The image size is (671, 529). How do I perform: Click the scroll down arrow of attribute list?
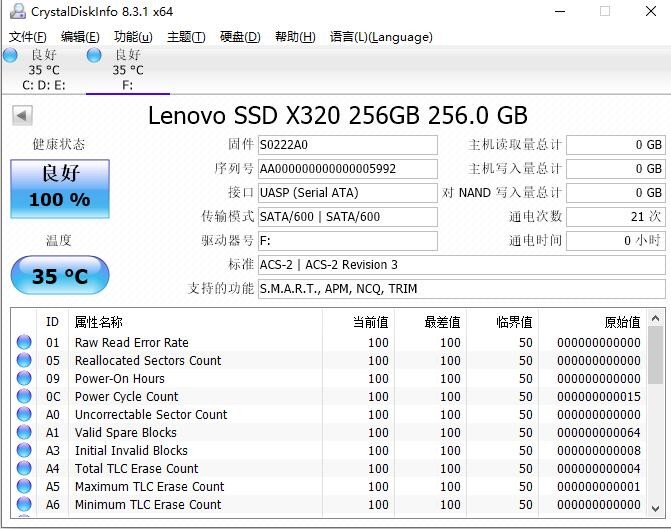click(x=655, y=508)
